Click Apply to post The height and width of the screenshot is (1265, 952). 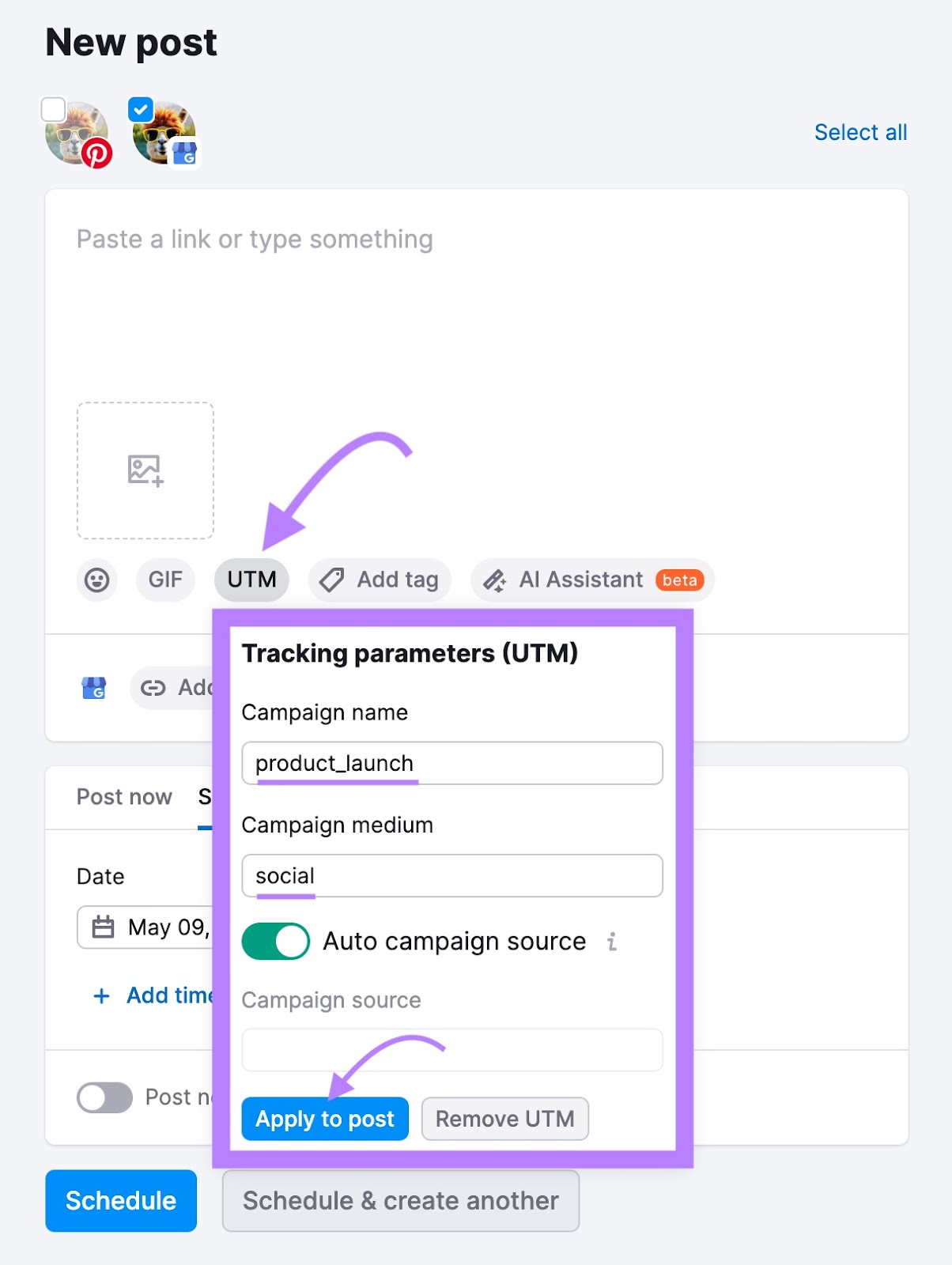coord(324,1119)
